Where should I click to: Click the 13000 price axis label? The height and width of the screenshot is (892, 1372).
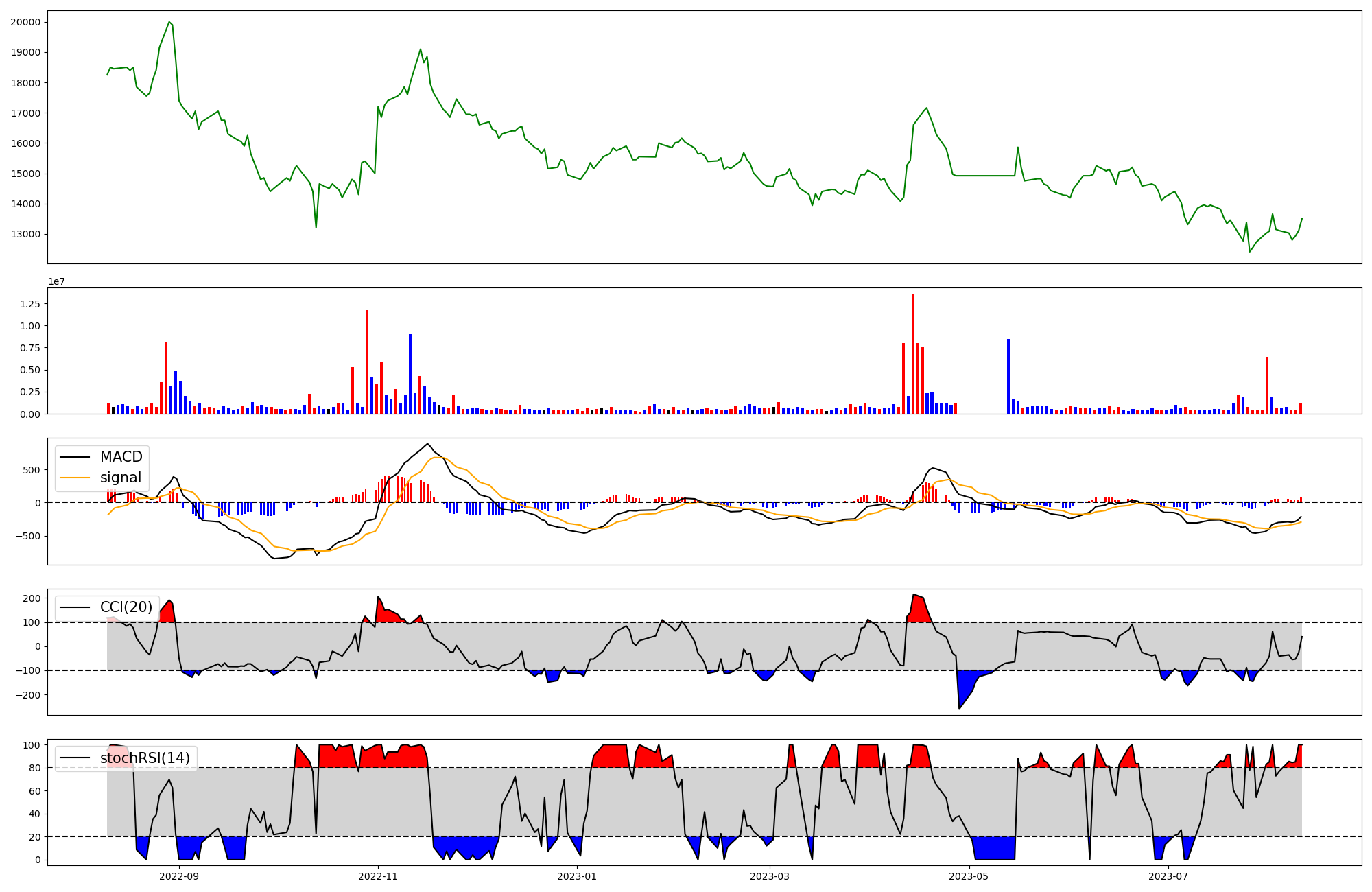point(25,234)
